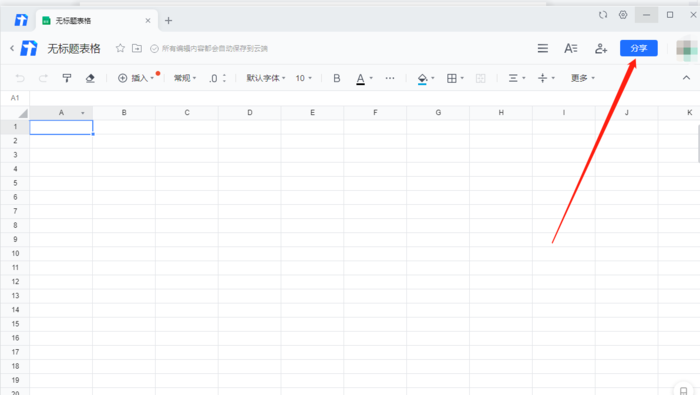Check the cloud auto-save status icon

[154, 49]
